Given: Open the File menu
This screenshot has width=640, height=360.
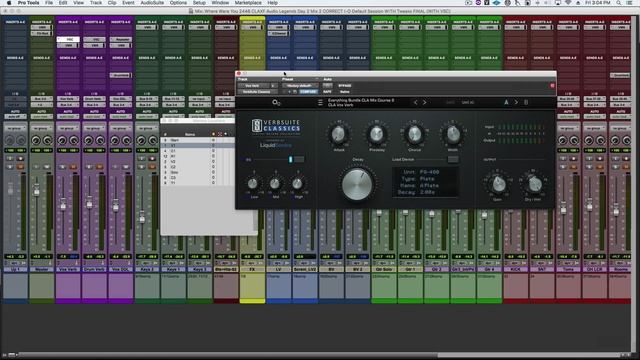Looking at the screenshot, I should pos(49,3).
